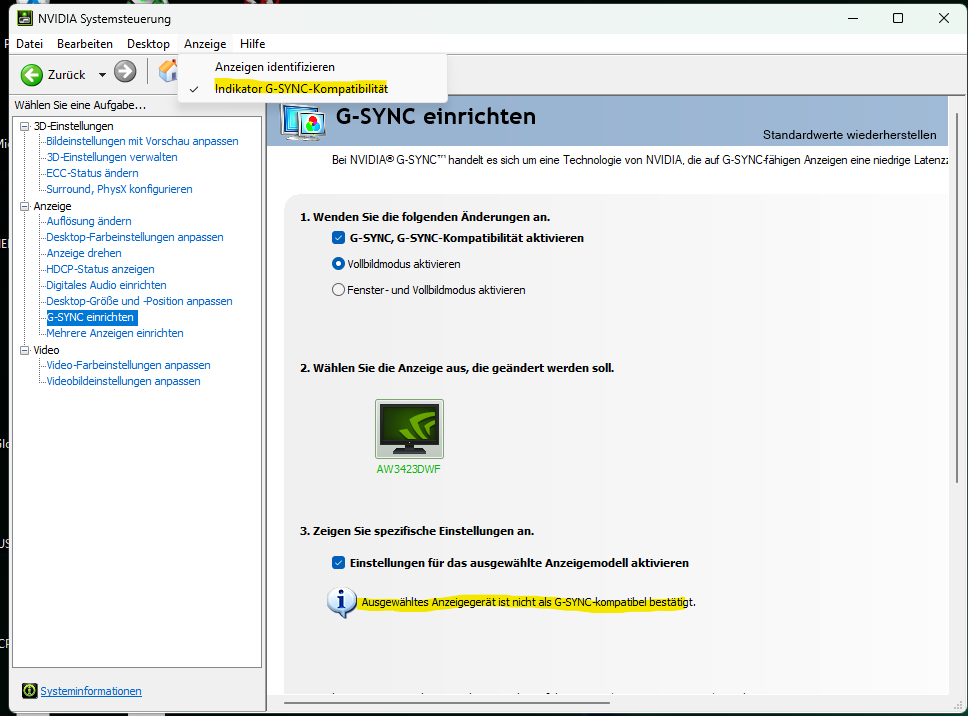Open Surround, PhysX konfigurieren
Image resolution: width=968 pixels, height=716 pixels.
pyautogui.click(x=120, y=189)
